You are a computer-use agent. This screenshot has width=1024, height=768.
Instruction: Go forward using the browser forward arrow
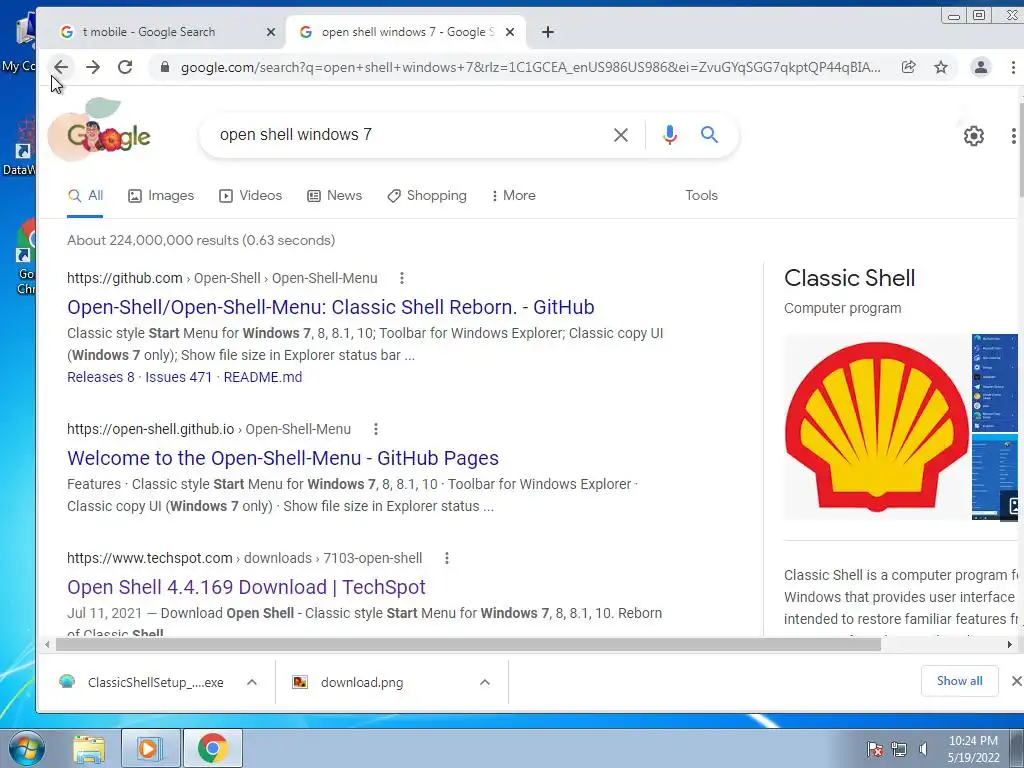pos(93,67)
